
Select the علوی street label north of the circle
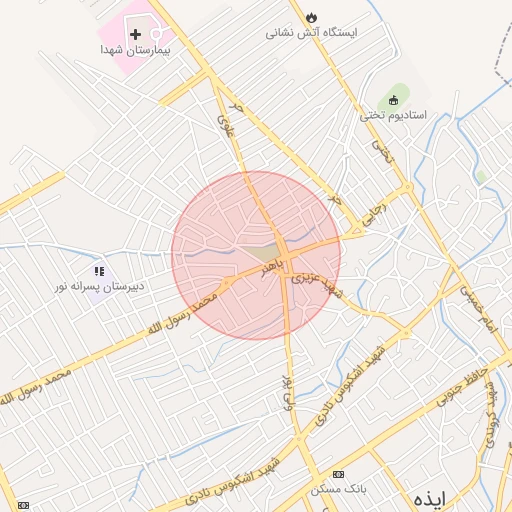[x=226, y=126]
